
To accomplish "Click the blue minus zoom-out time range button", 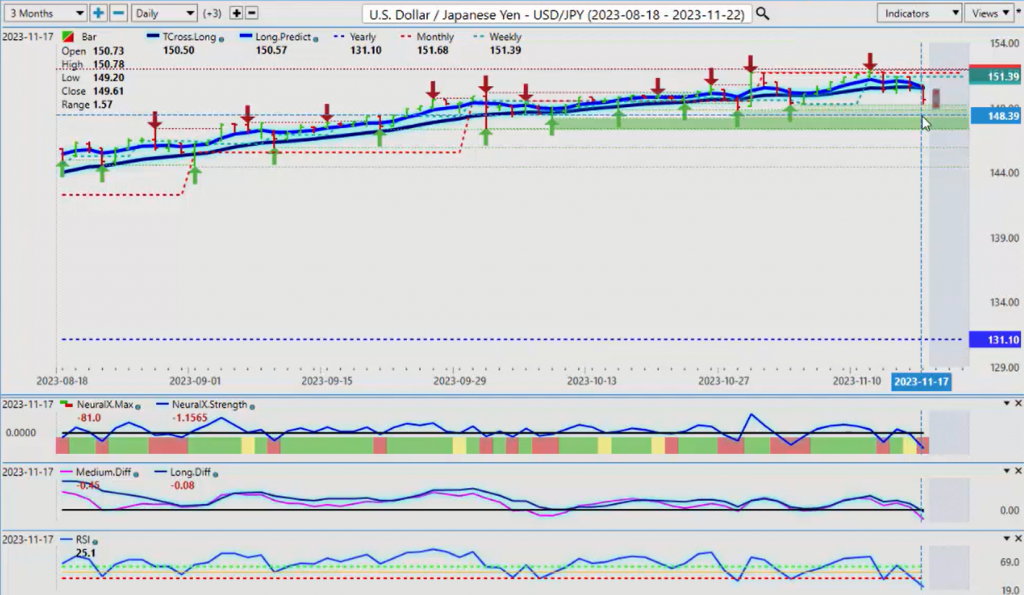I will click(118, 13).
